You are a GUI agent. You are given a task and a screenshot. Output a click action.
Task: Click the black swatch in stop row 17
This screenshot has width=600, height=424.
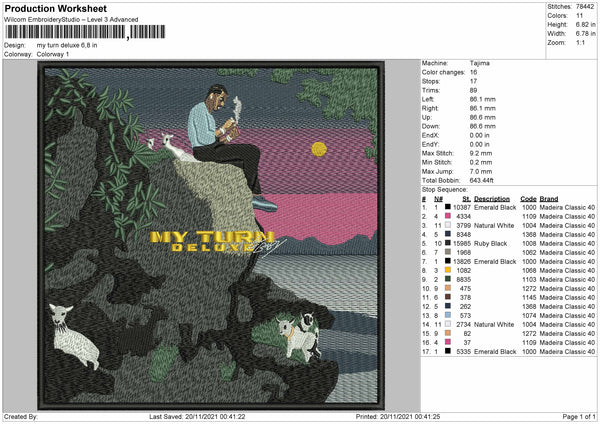(447, 351)
